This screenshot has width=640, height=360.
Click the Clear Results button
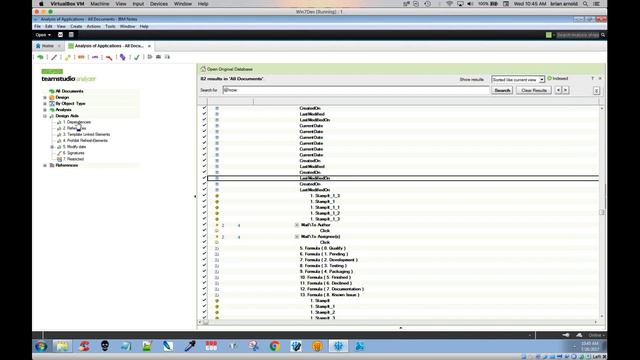click(x=533, y=90)
